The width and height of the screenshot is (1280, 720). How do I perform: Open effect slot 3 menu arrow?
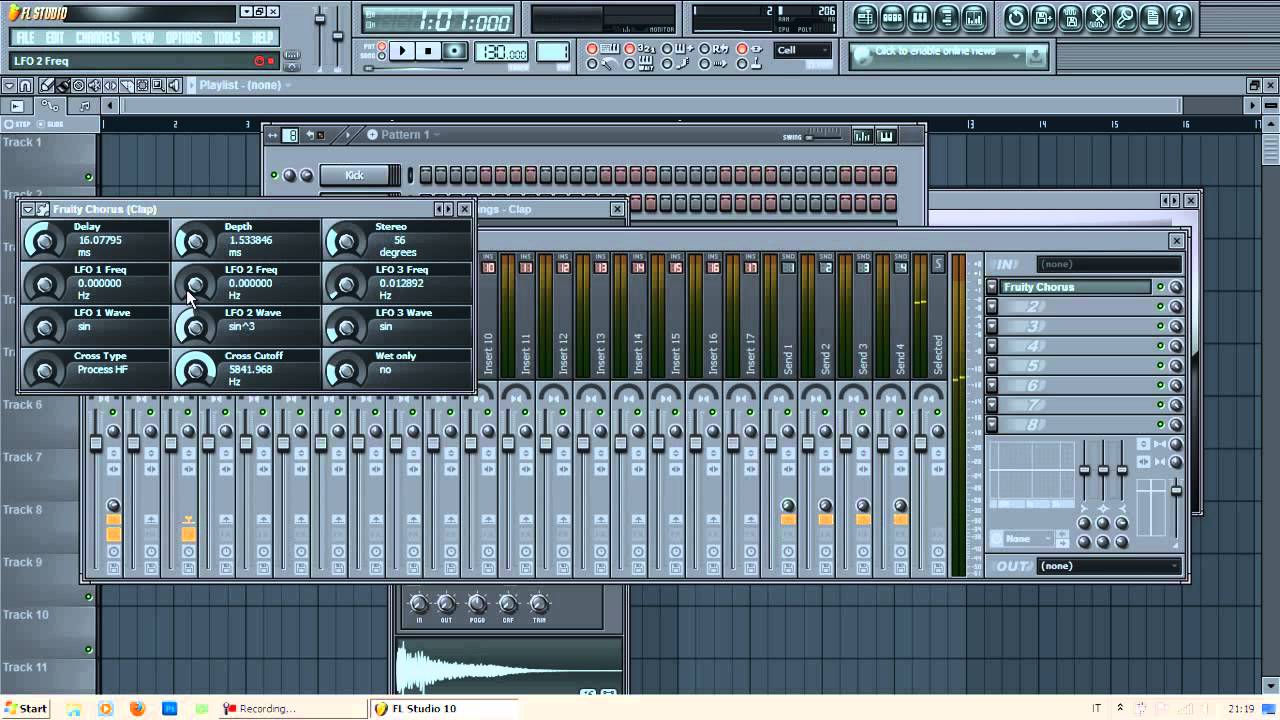coord(992,327)
